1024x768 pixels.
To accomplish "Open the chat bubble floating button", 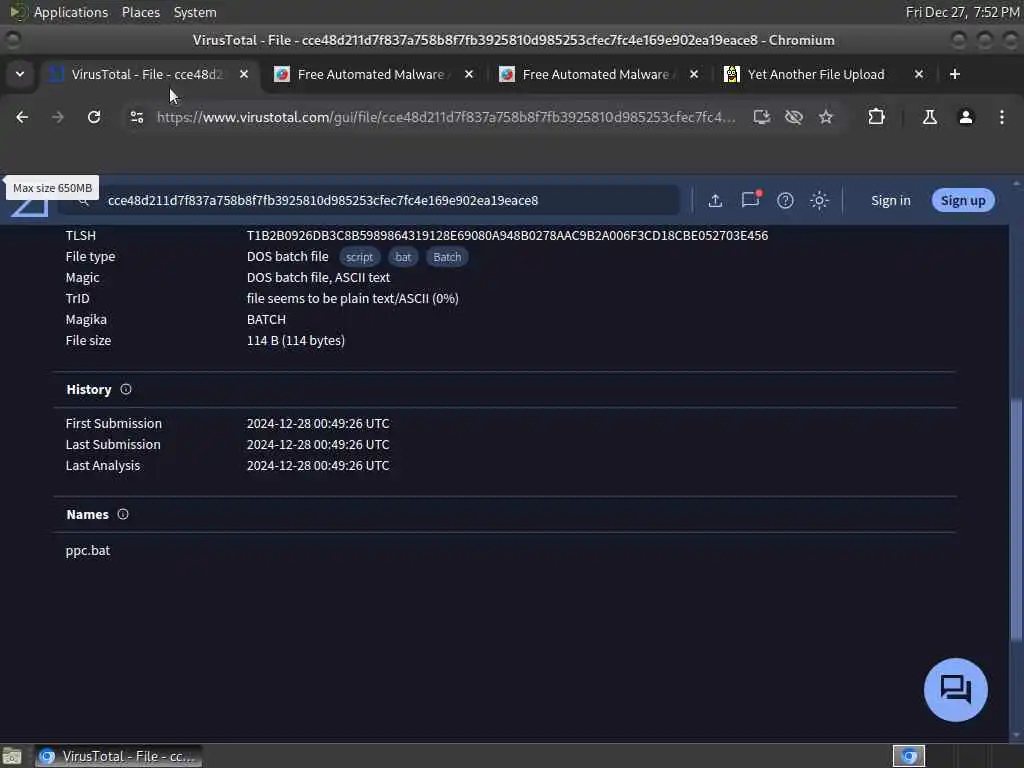I will pos(955,689).
